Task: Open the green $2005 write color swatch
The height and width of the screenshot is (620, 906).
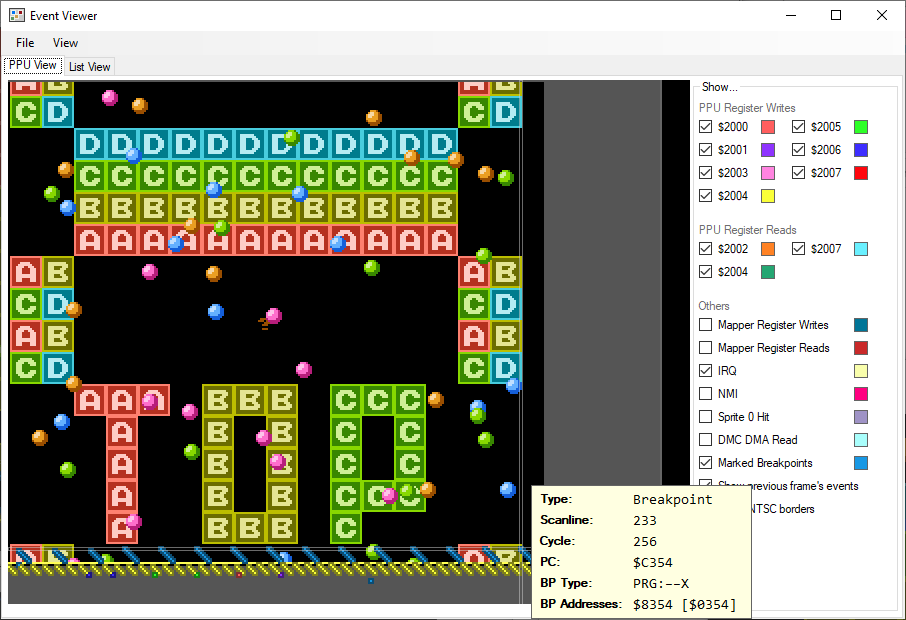Action: point(861,127)
